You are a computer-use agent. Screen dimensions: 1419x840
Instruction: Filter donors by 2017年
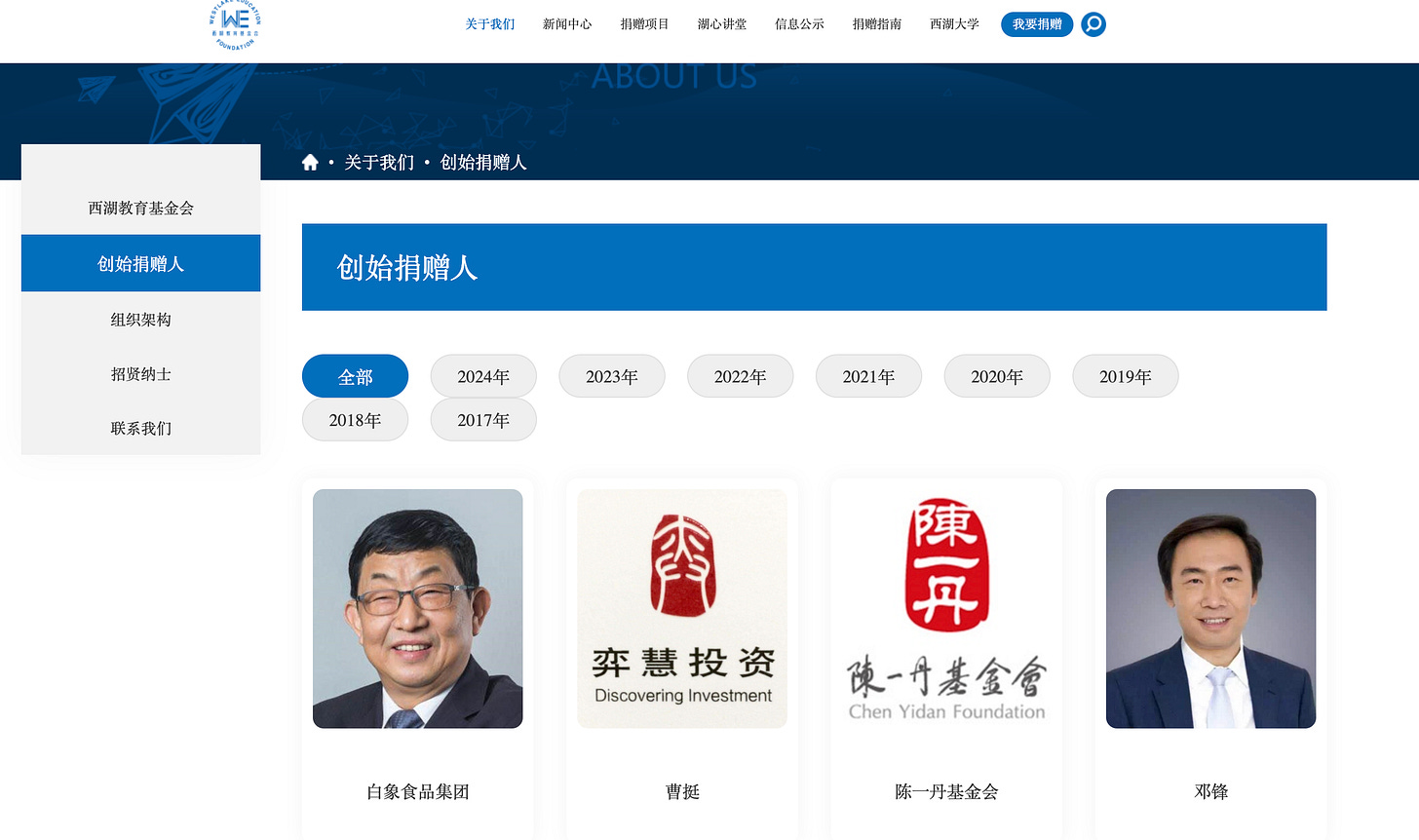tap(483, 420)
